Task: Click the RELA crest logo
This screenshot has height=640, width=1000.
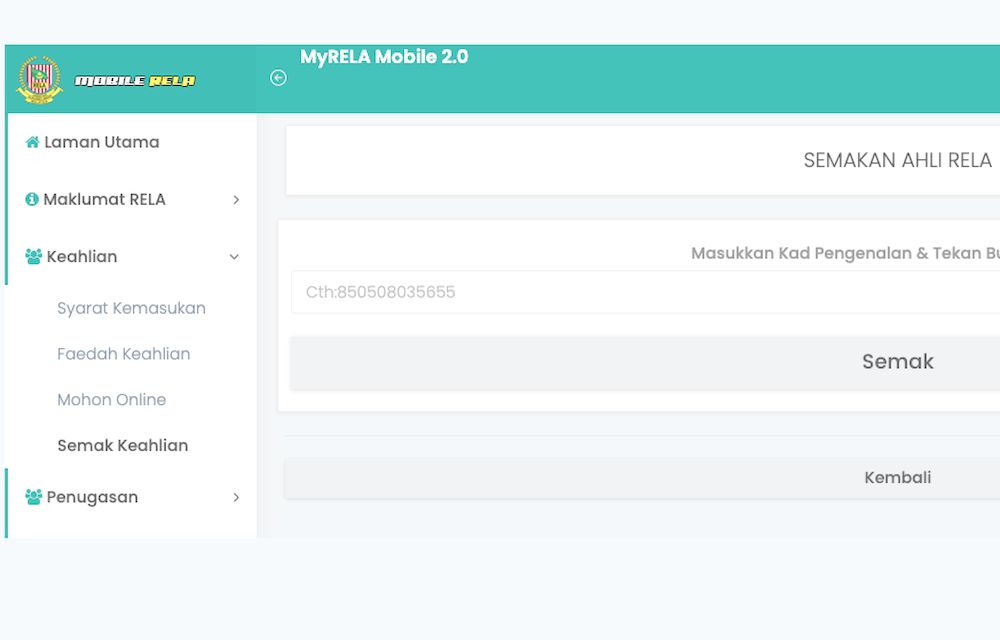Action: click(x=40, y=80)
